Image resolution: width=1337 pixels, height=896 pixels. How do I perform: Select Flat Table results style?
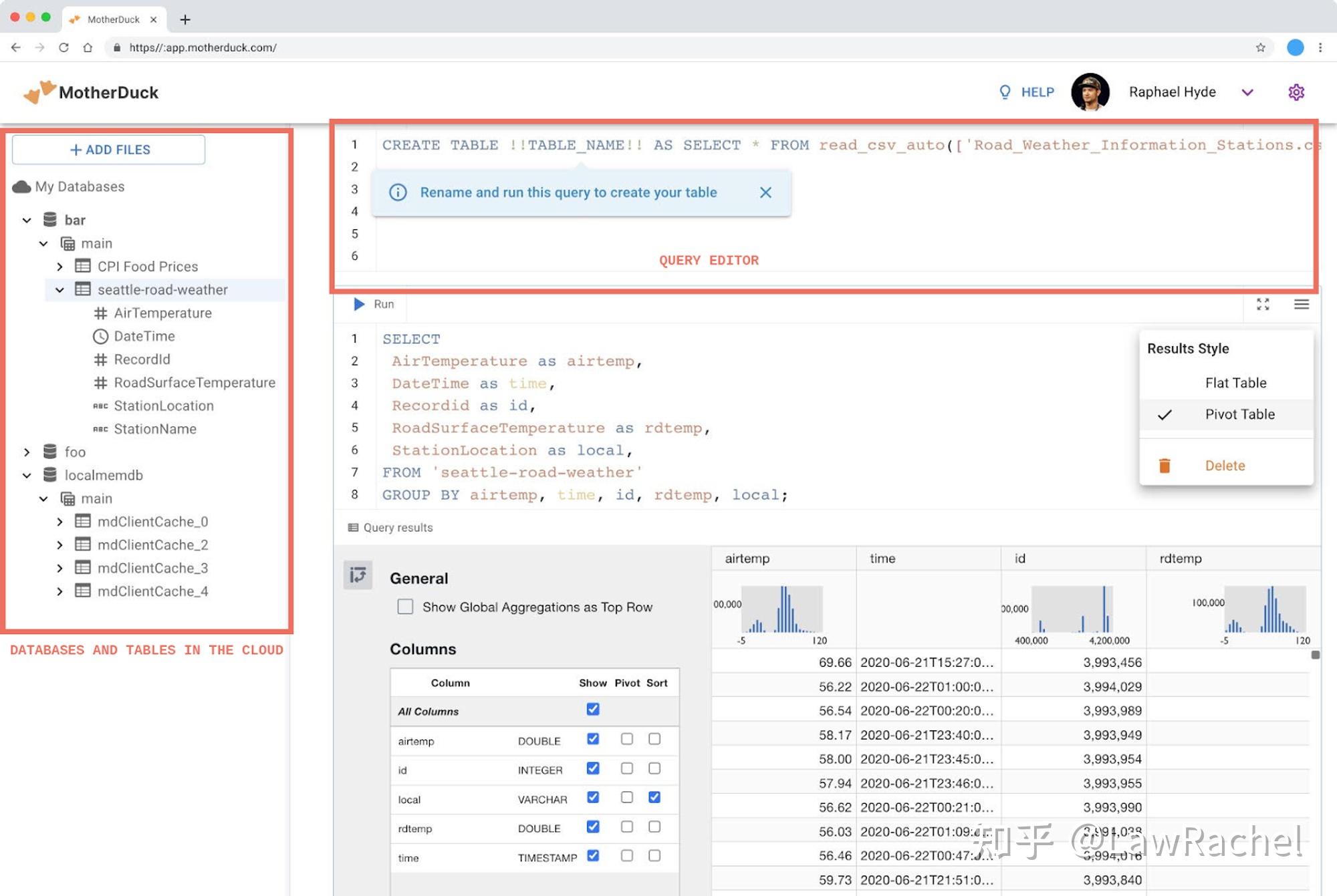pos(1235,383)
